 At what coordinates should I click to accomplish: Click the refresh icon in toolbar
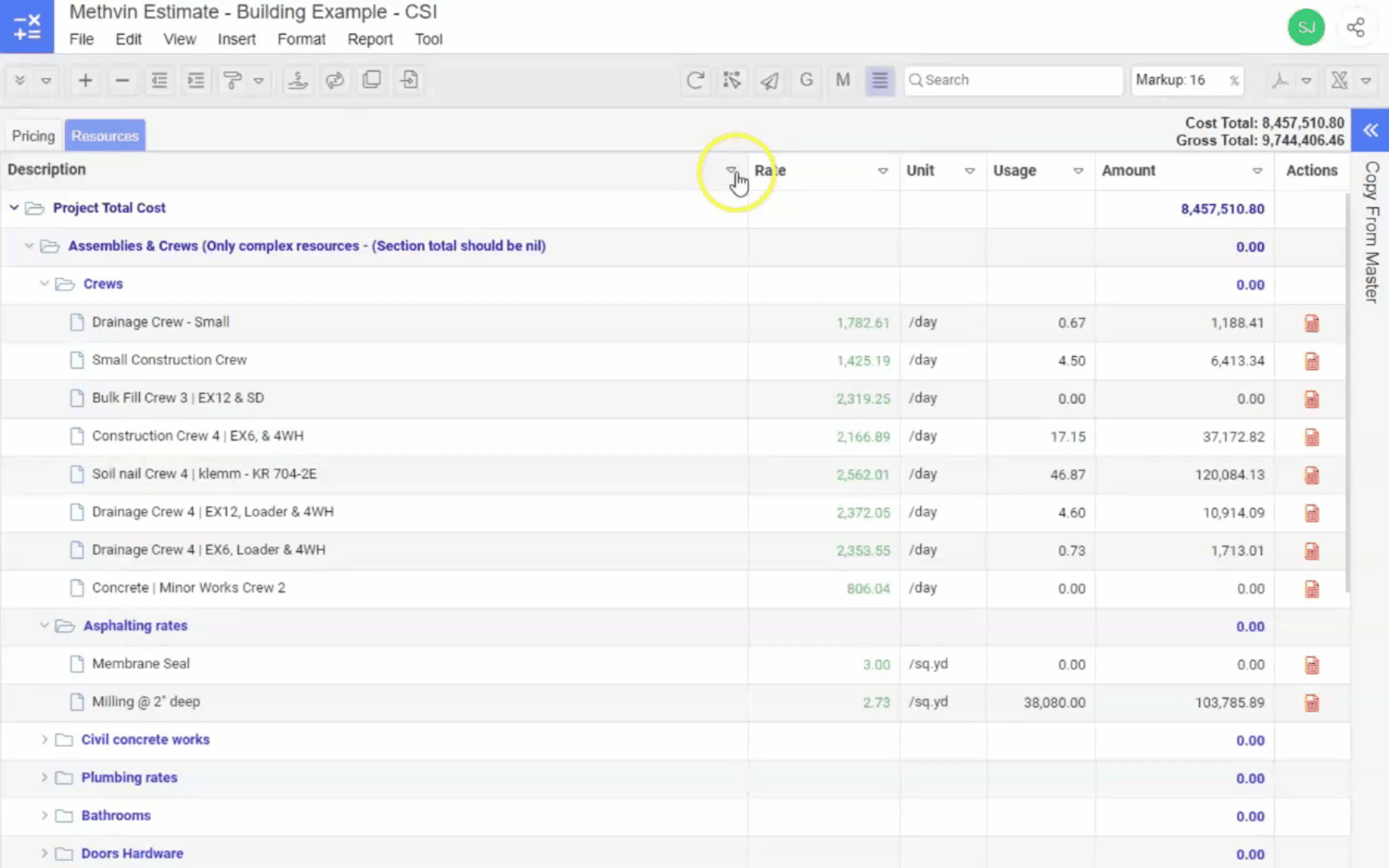695,80
